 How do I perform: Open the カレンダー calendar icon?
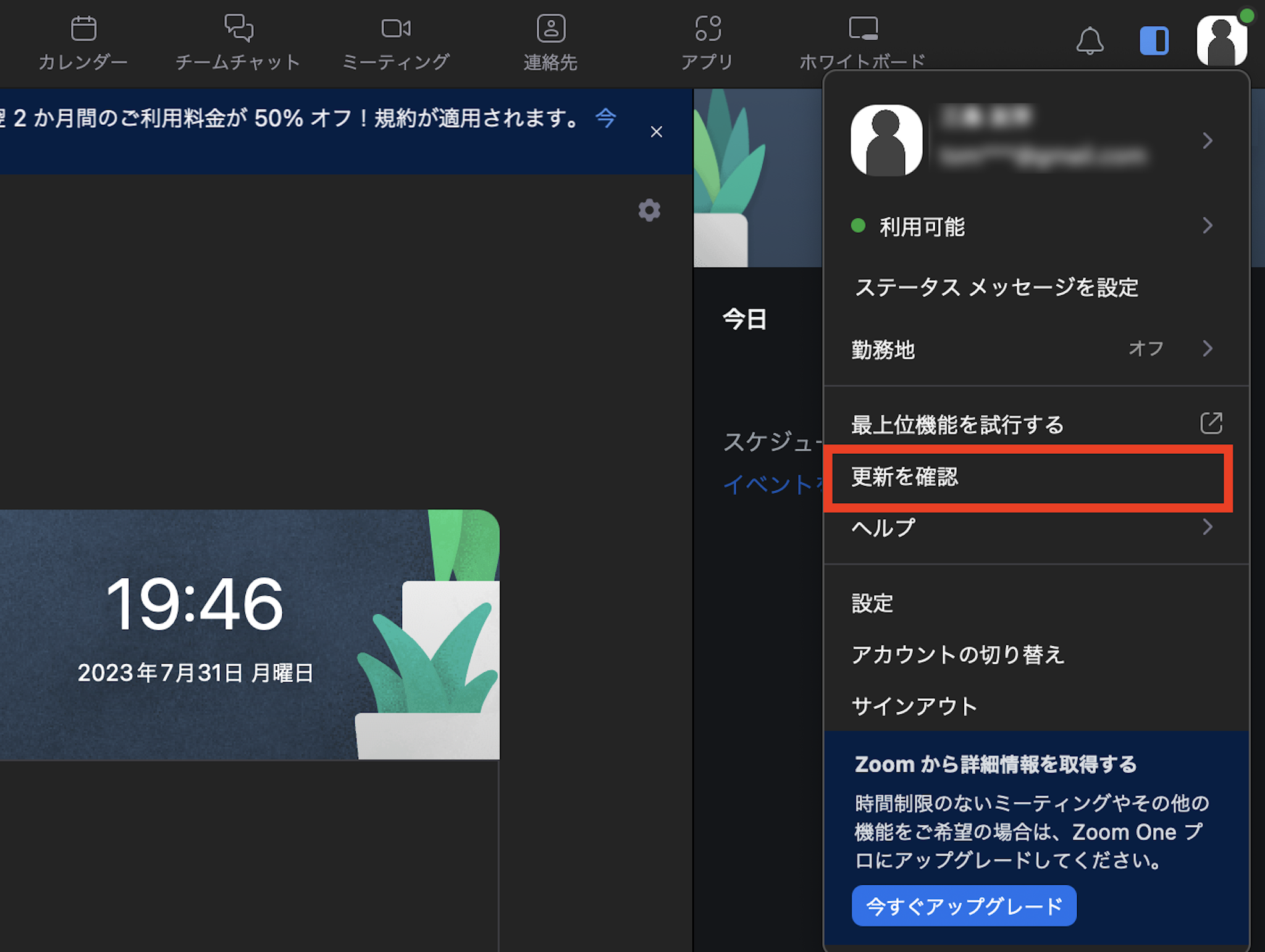click(x=83, y=29)
